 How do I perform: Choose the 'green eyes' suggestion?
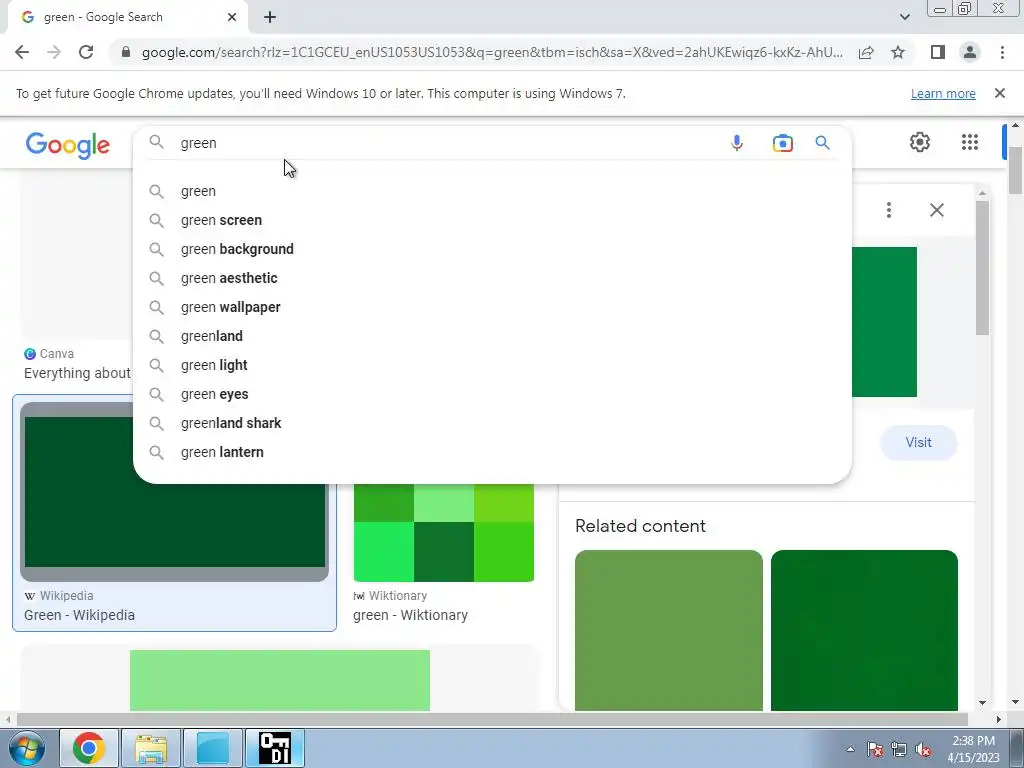pos(492,394)
